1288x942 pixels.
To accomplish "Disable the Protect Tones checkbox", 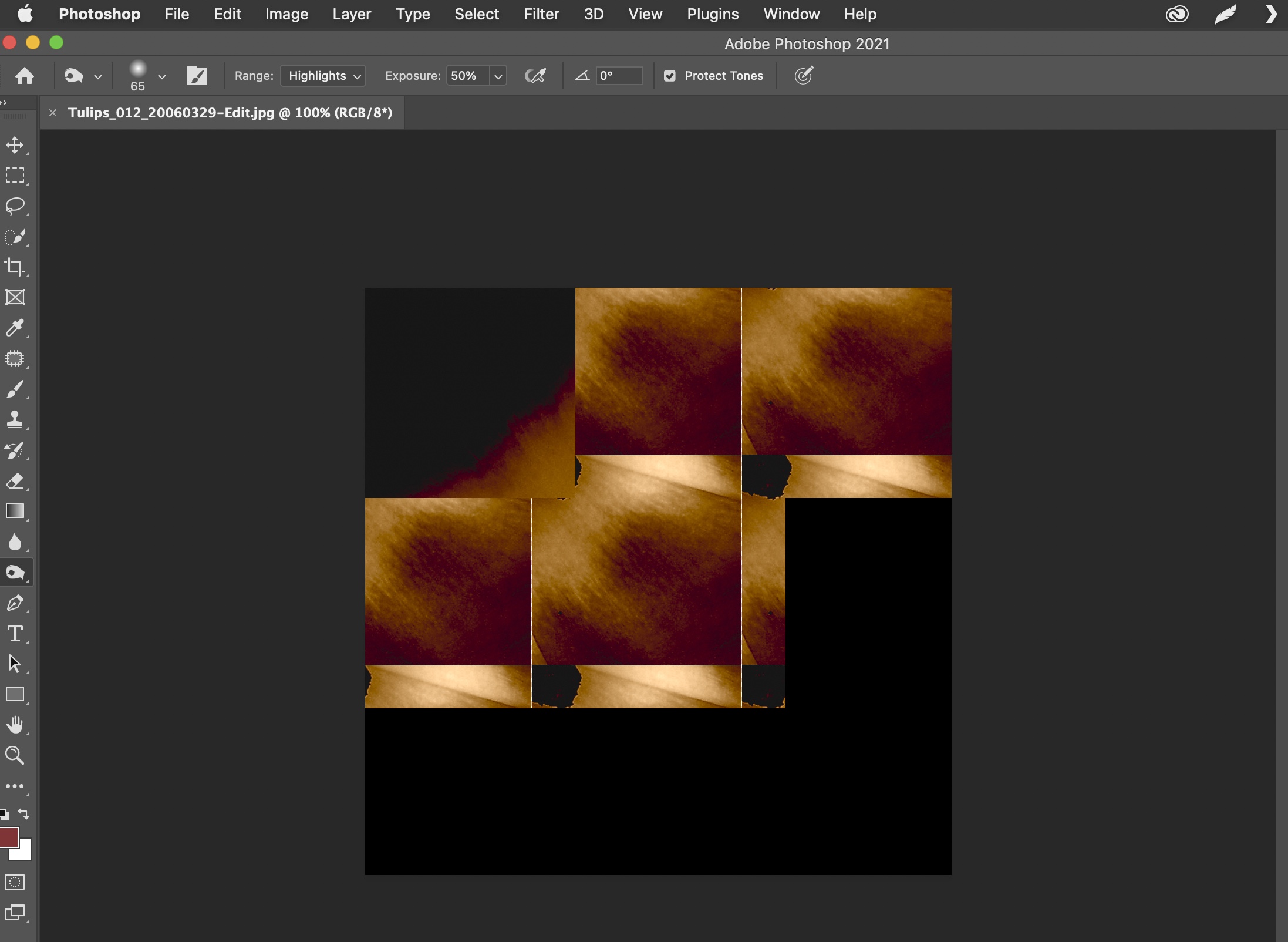I will pyautogui.click(x=670, y=76).
